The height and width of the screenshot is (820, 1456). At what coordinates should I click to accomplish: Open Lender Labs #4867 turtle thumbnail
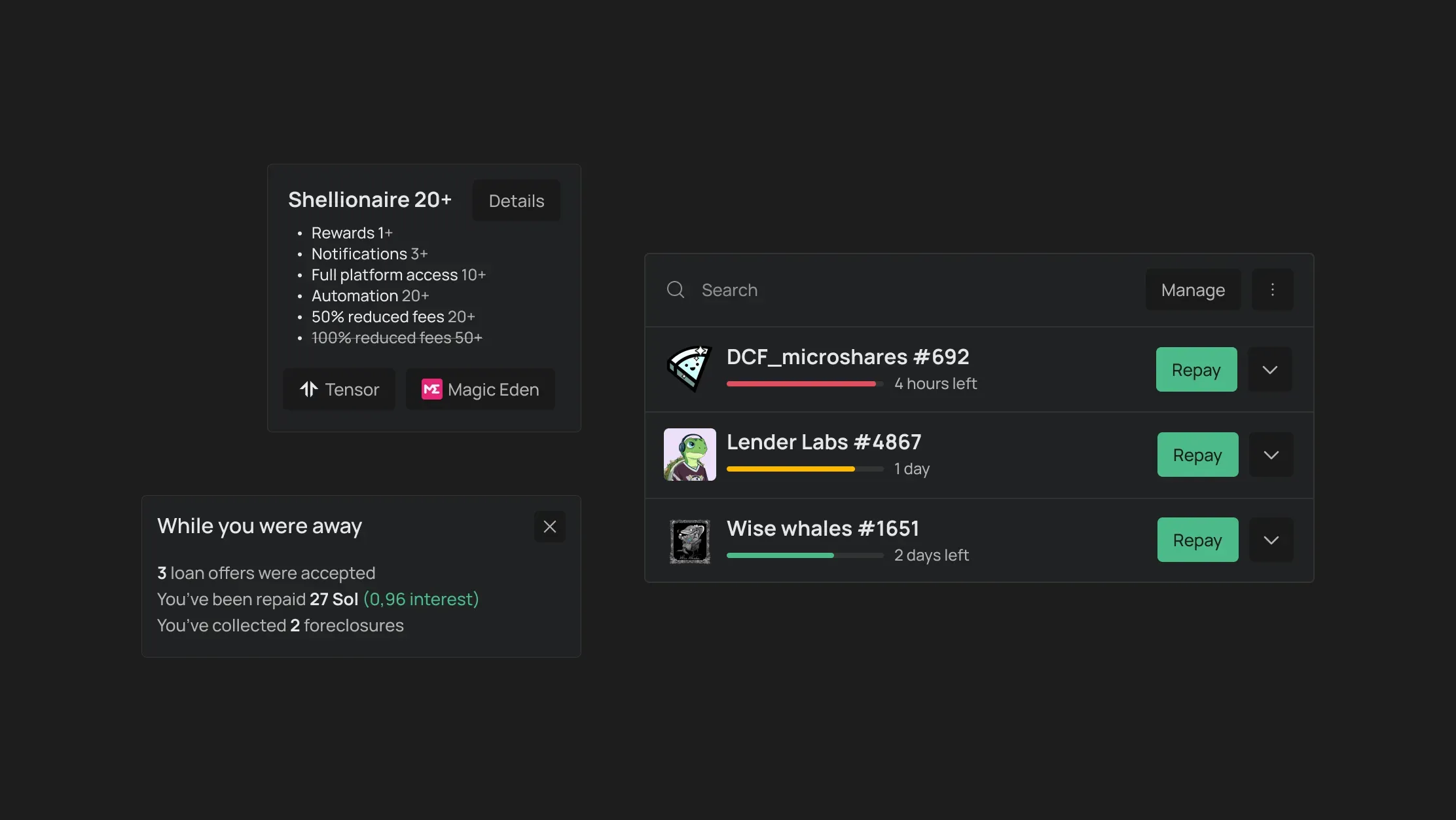[x=689, y=455]
